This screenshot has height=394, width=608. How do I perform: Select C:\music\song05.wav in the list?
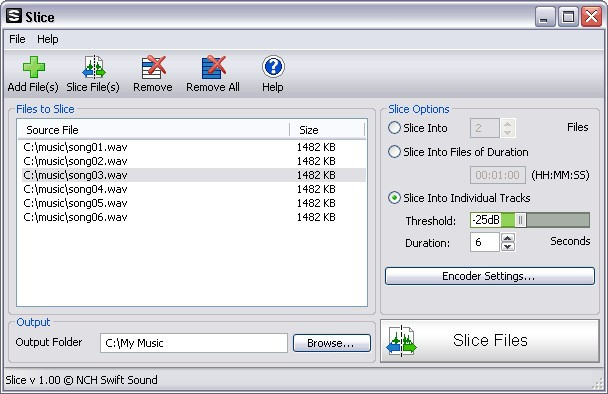pos(194,203)
